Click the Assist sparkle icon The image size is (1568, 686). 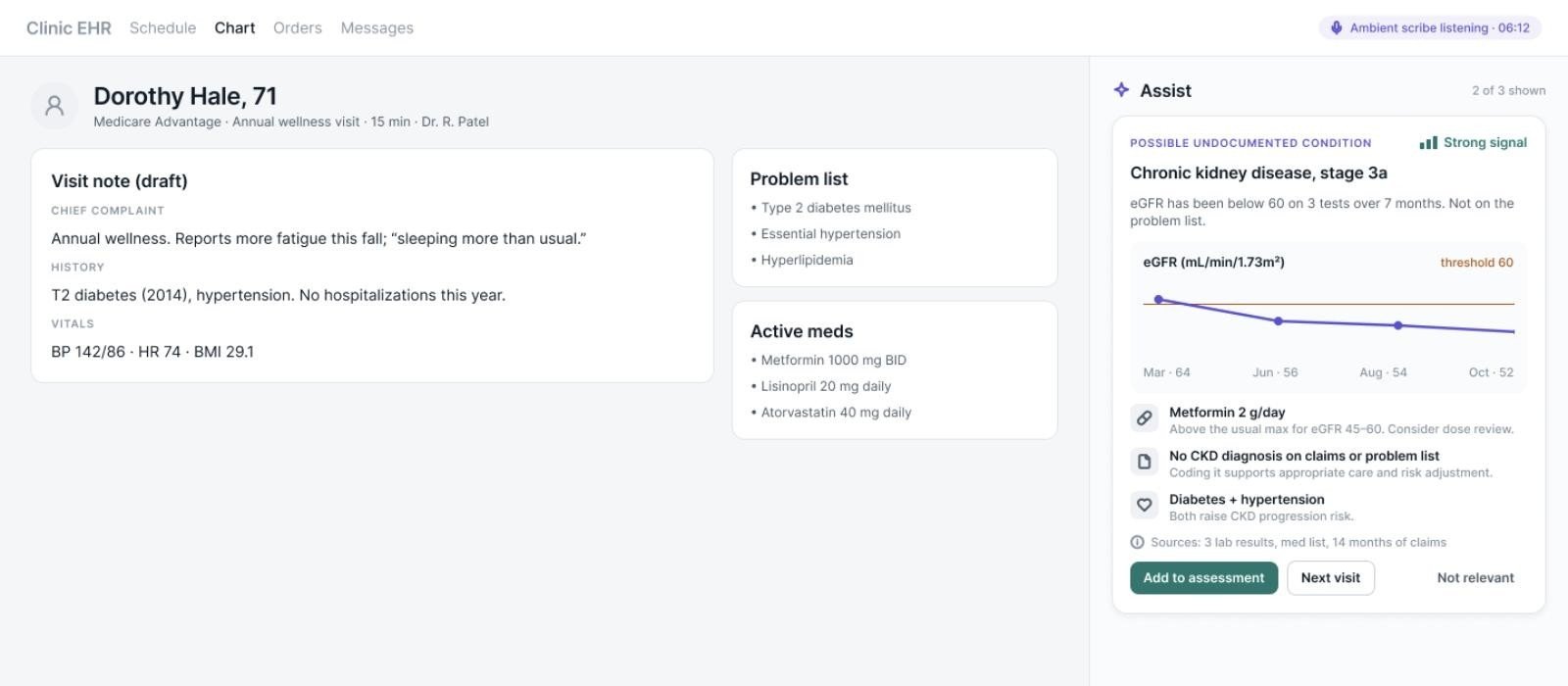click(x=1122, y=90)
